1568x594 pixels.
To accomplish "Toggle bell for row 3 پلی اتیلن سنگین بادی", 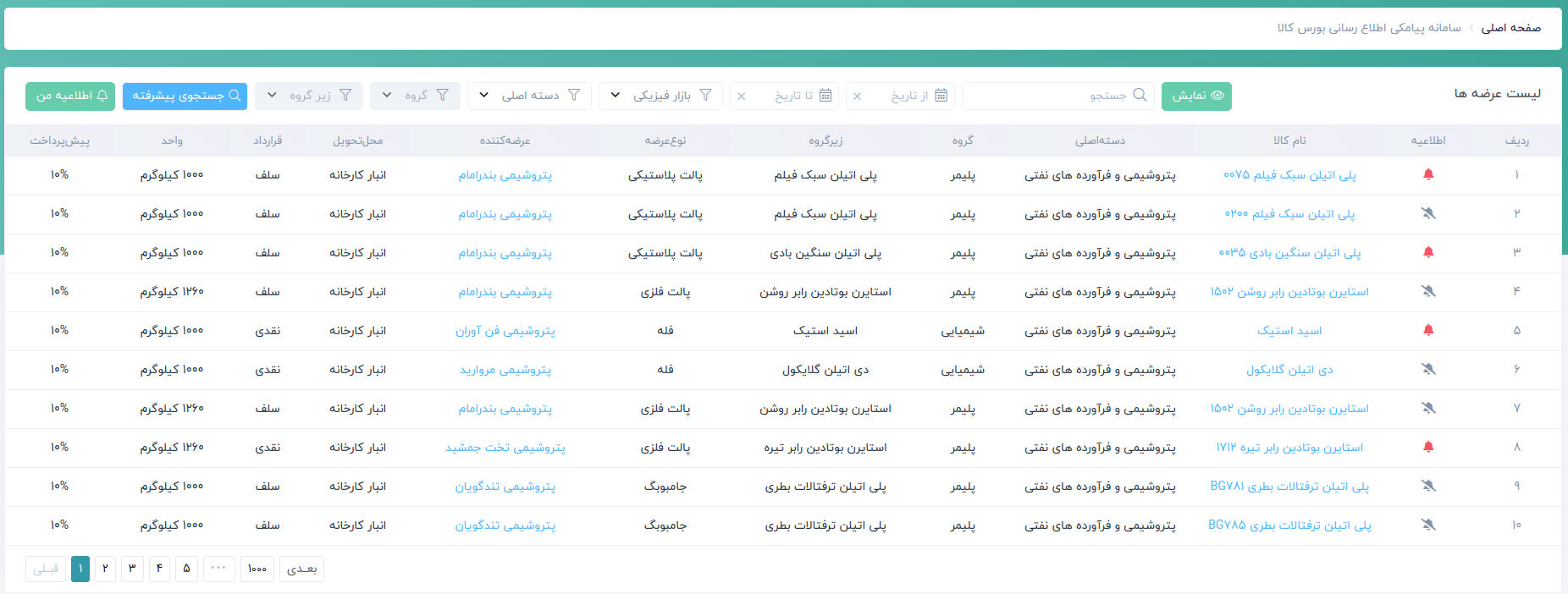I will [1428, 252].
